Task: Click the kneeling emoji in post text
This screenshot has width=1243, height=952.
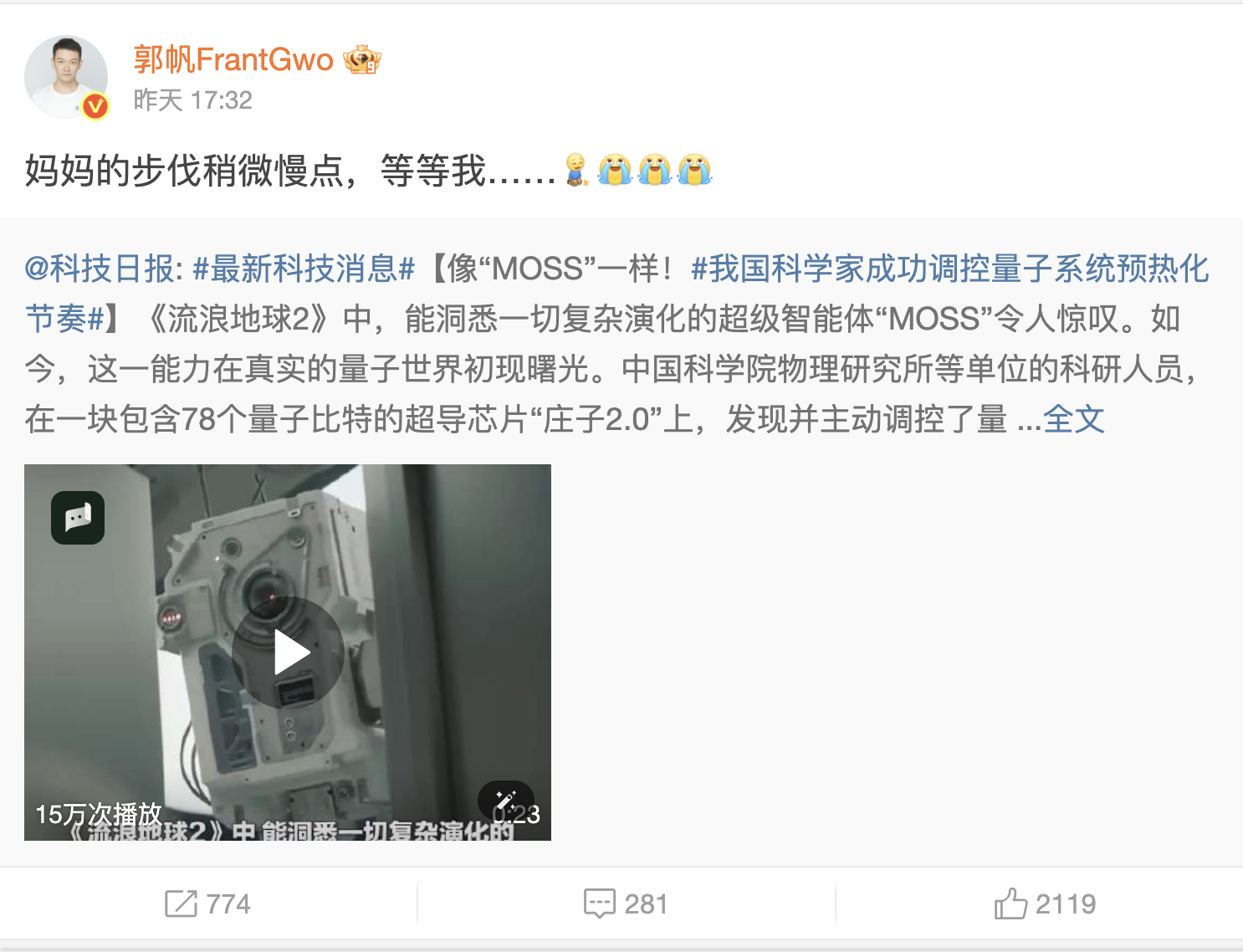Action: (x=576, y=170)
